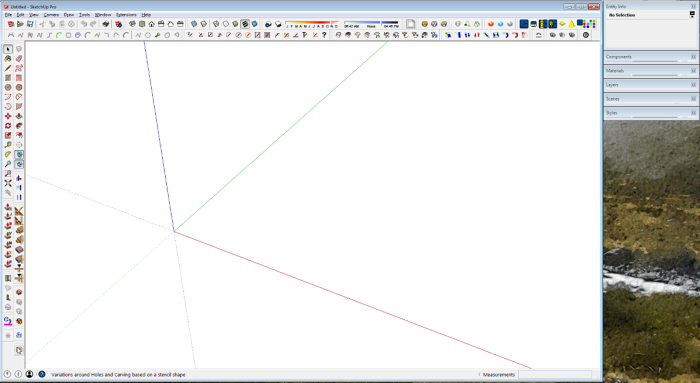Pick the Paint Bucket tool
Screen dimensions: 700x383
click(8, 59)
